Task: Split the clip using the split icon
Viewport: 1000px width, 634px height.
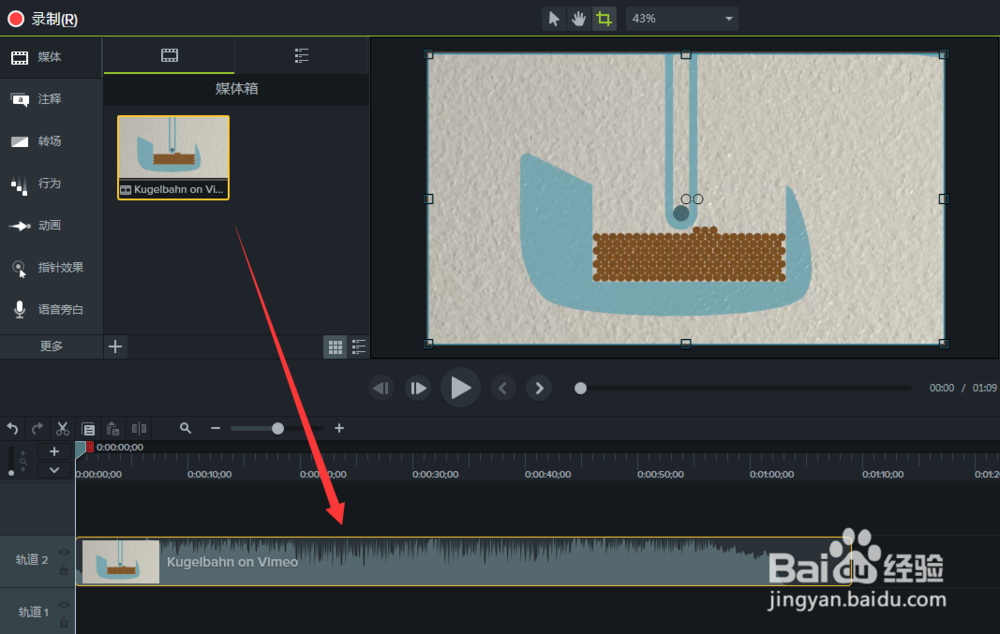Action: pos(139,428)
